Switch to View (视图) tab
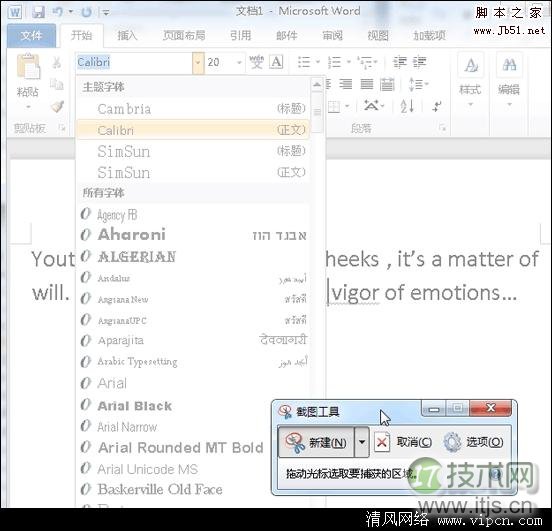 tap(378, 35)
